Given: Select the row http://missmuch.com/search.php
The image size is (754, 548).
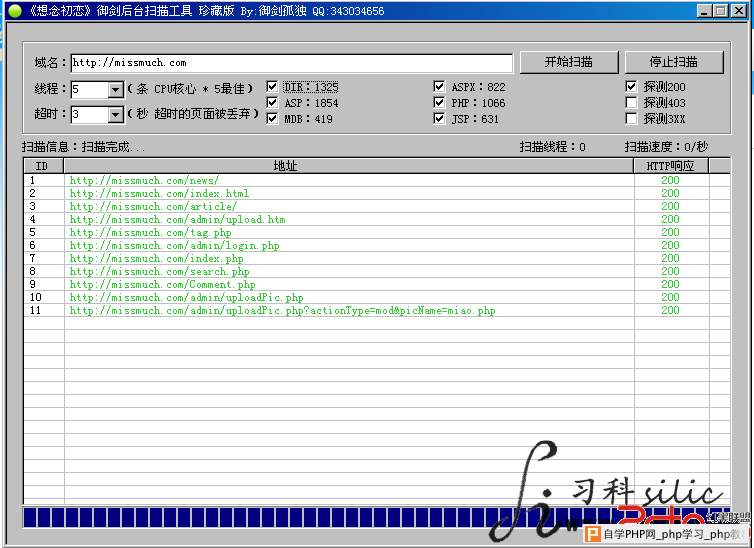Looking at the screenshot, I should [x=377, y=271].
